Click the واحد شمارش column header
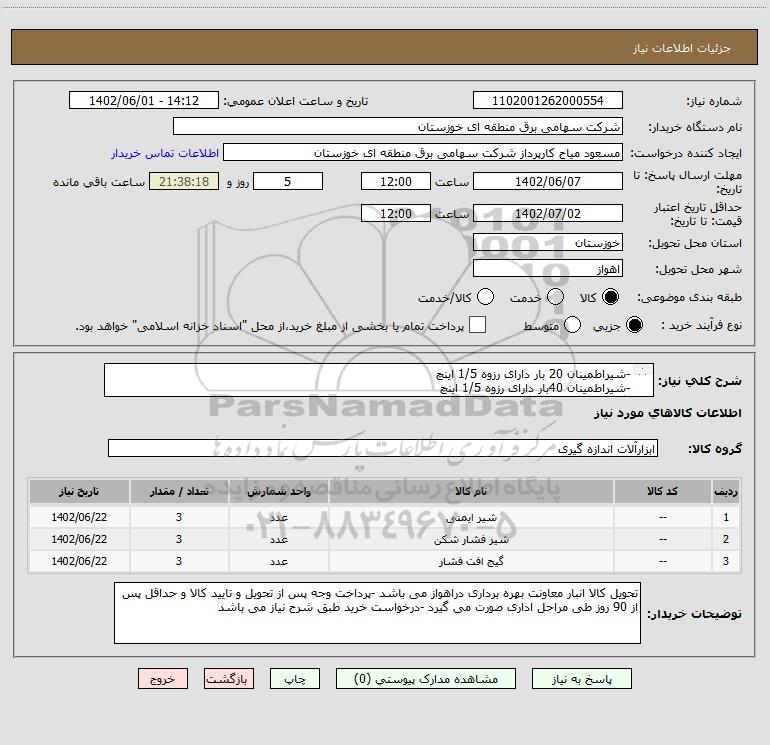 click(x=278, y=491)
